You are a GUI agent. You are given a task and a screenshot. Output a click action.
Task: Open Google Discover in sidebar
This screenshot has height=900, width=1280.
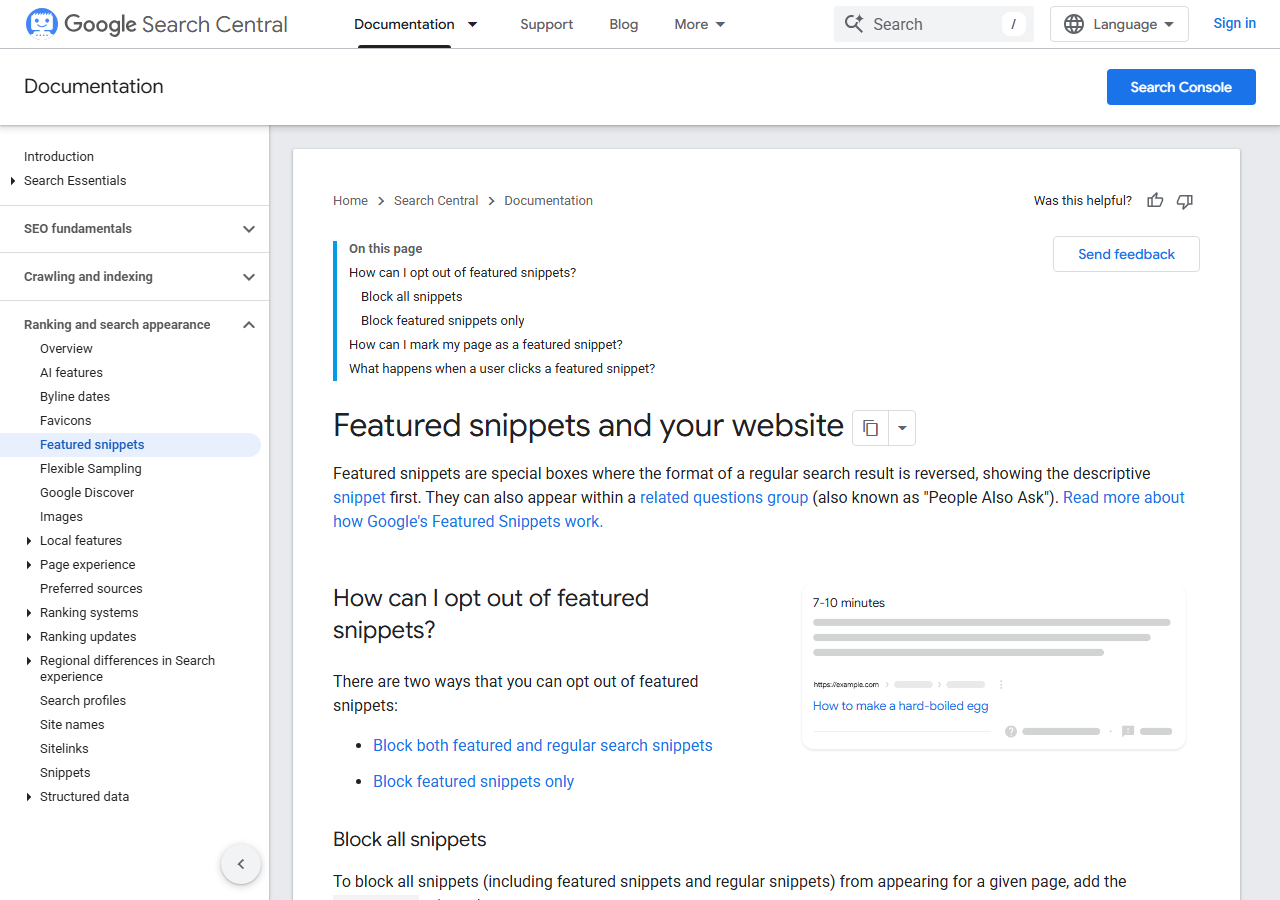87,493
